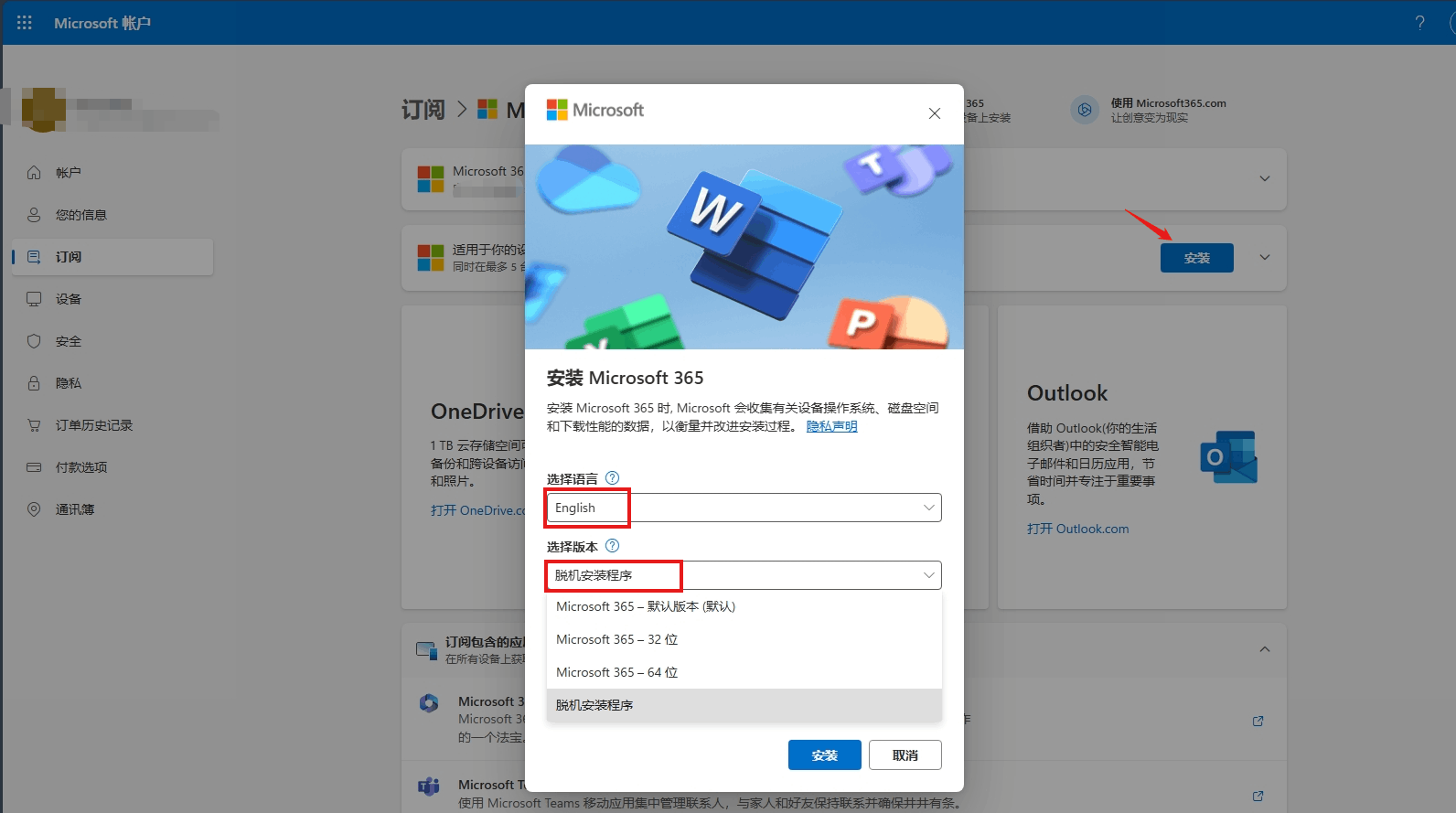
Task: Click the Microsoft 帐户 header title
Action: point(102,23)
